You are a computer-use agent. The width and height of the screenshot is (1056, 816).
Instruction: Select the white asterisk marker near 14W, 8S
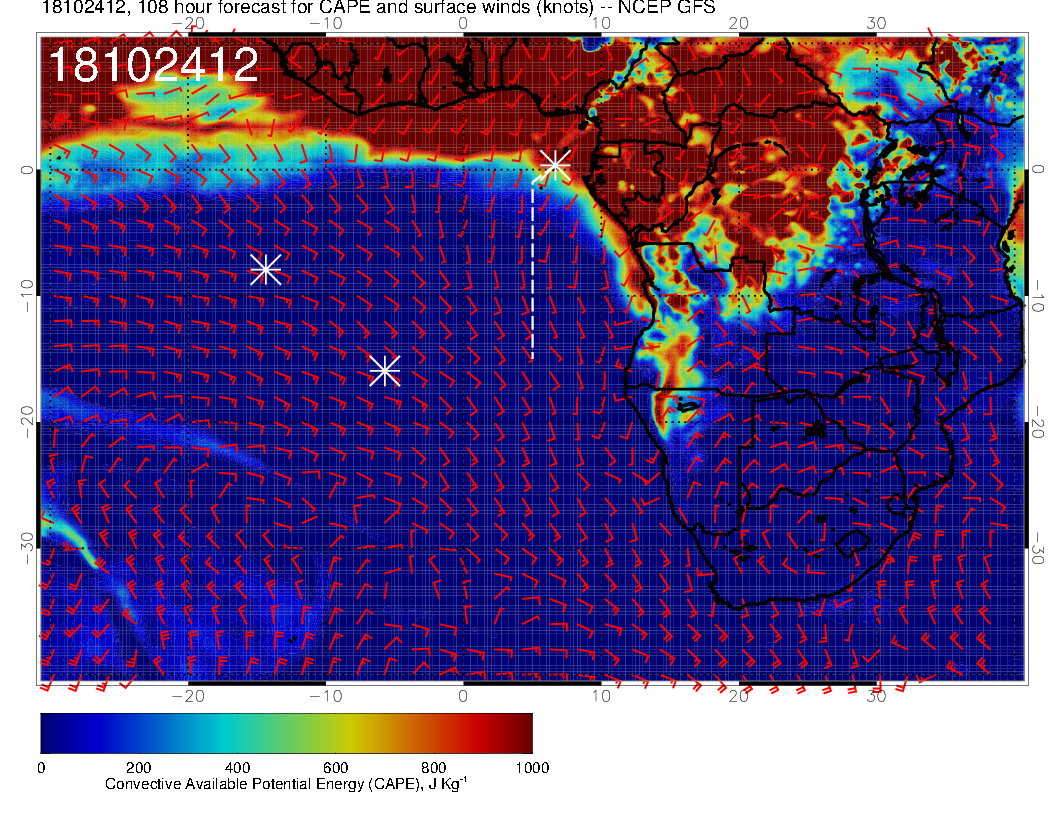pyautogui.click(x=265, y=269)
